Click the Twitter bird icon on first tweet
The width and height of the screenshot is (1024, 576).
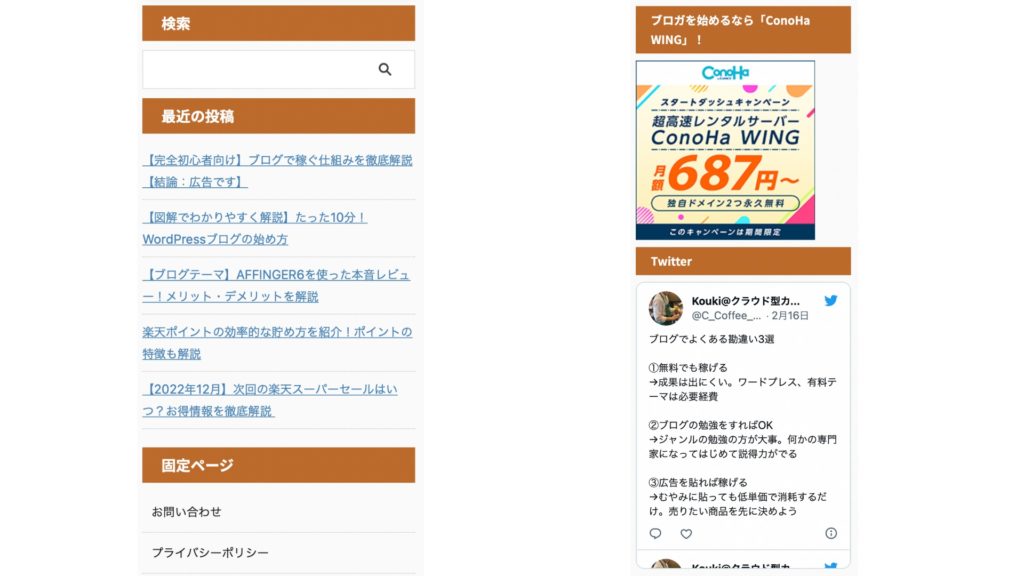[x=830, y=301]
